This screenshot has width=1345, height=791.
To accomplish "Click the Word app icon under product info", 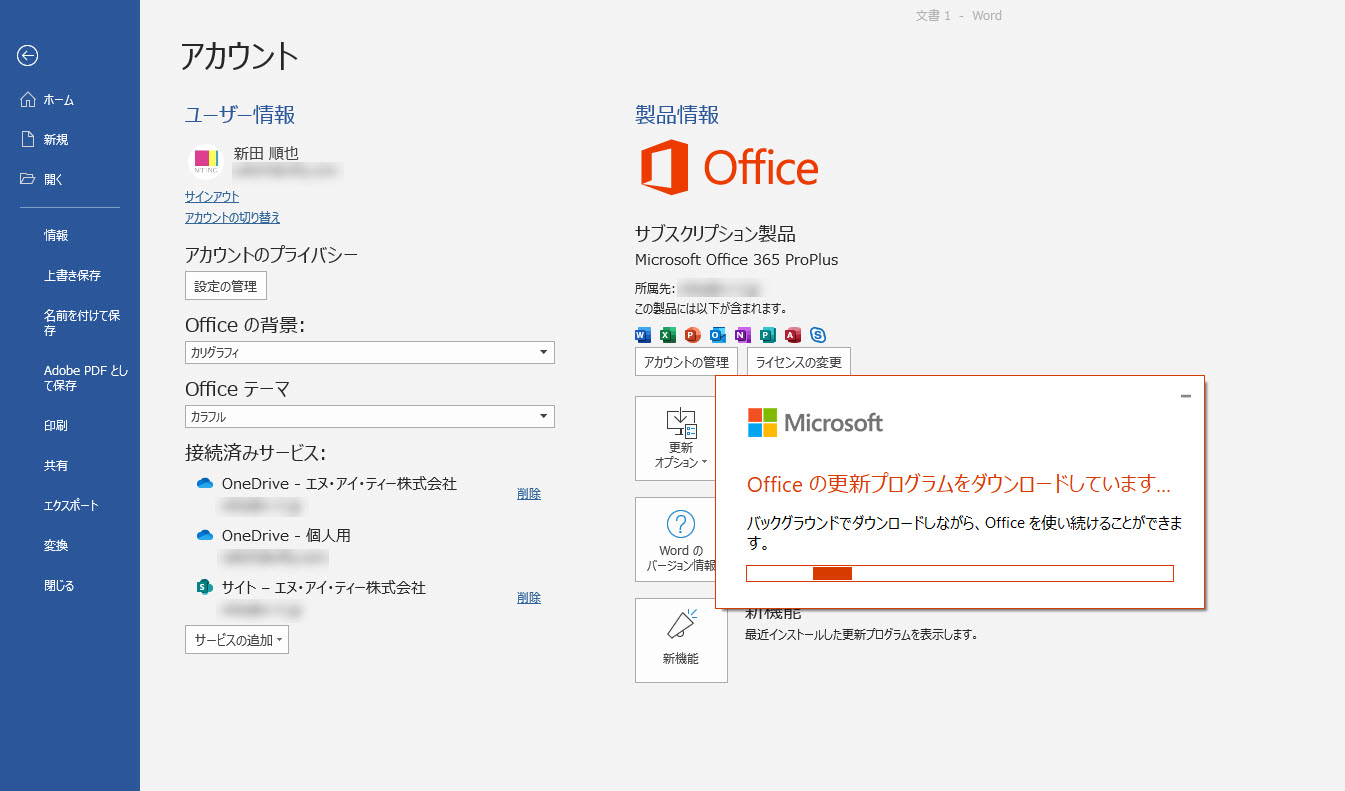I will [643, 335].
